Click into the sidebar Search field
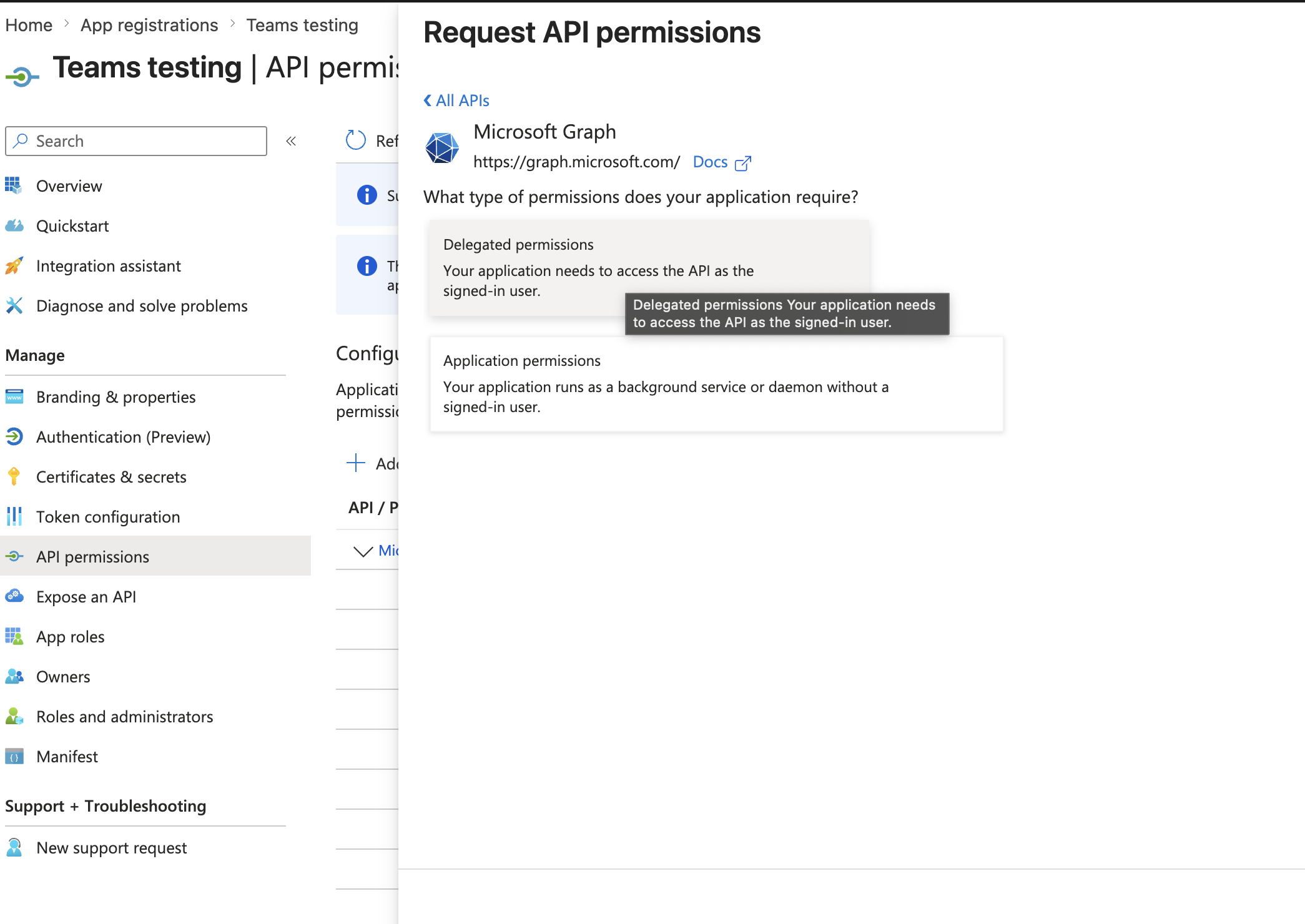The height and width of the screenshot is (924, 1305). 136,141
